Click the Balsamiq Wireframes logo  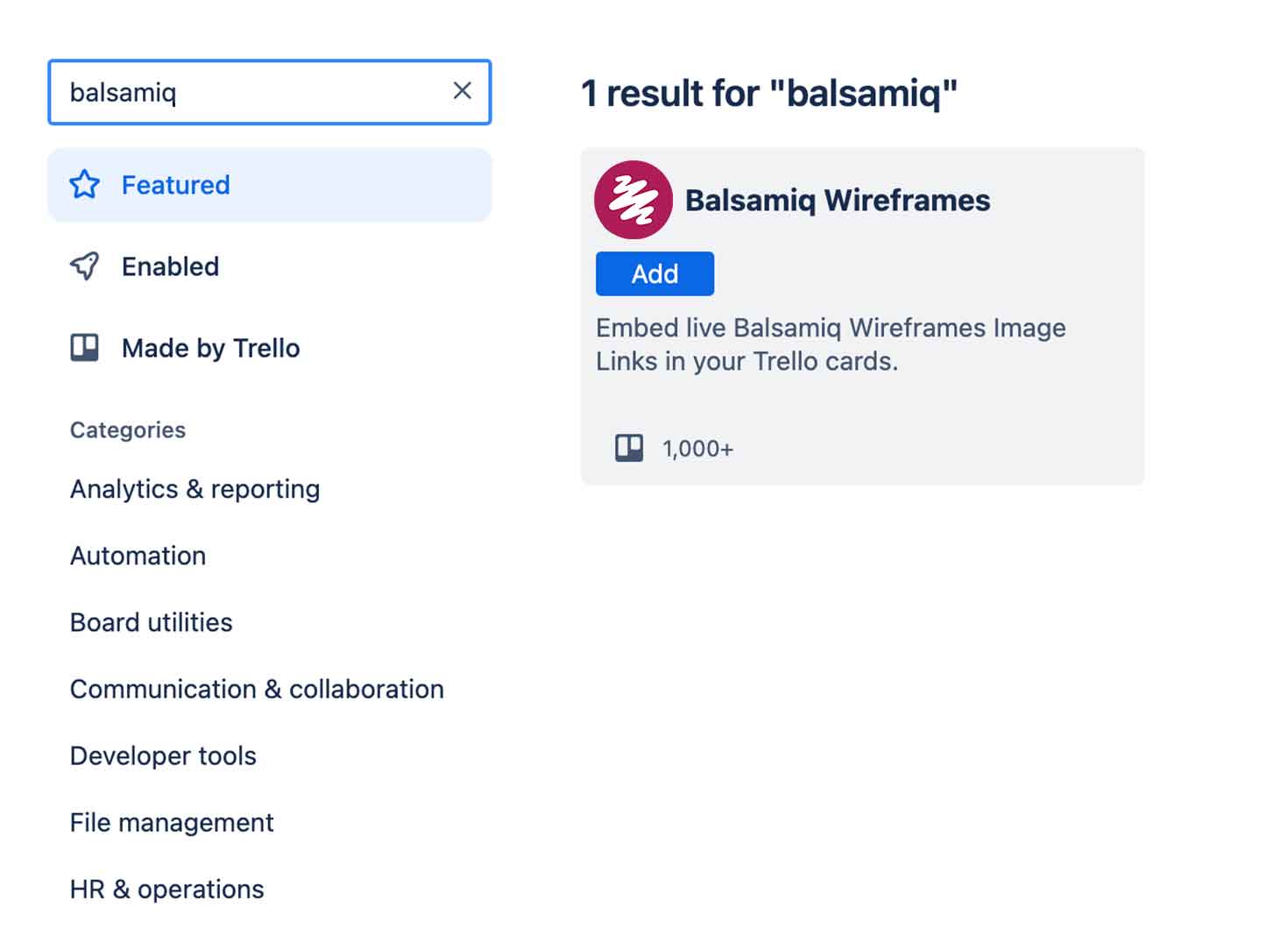point(633,200)
